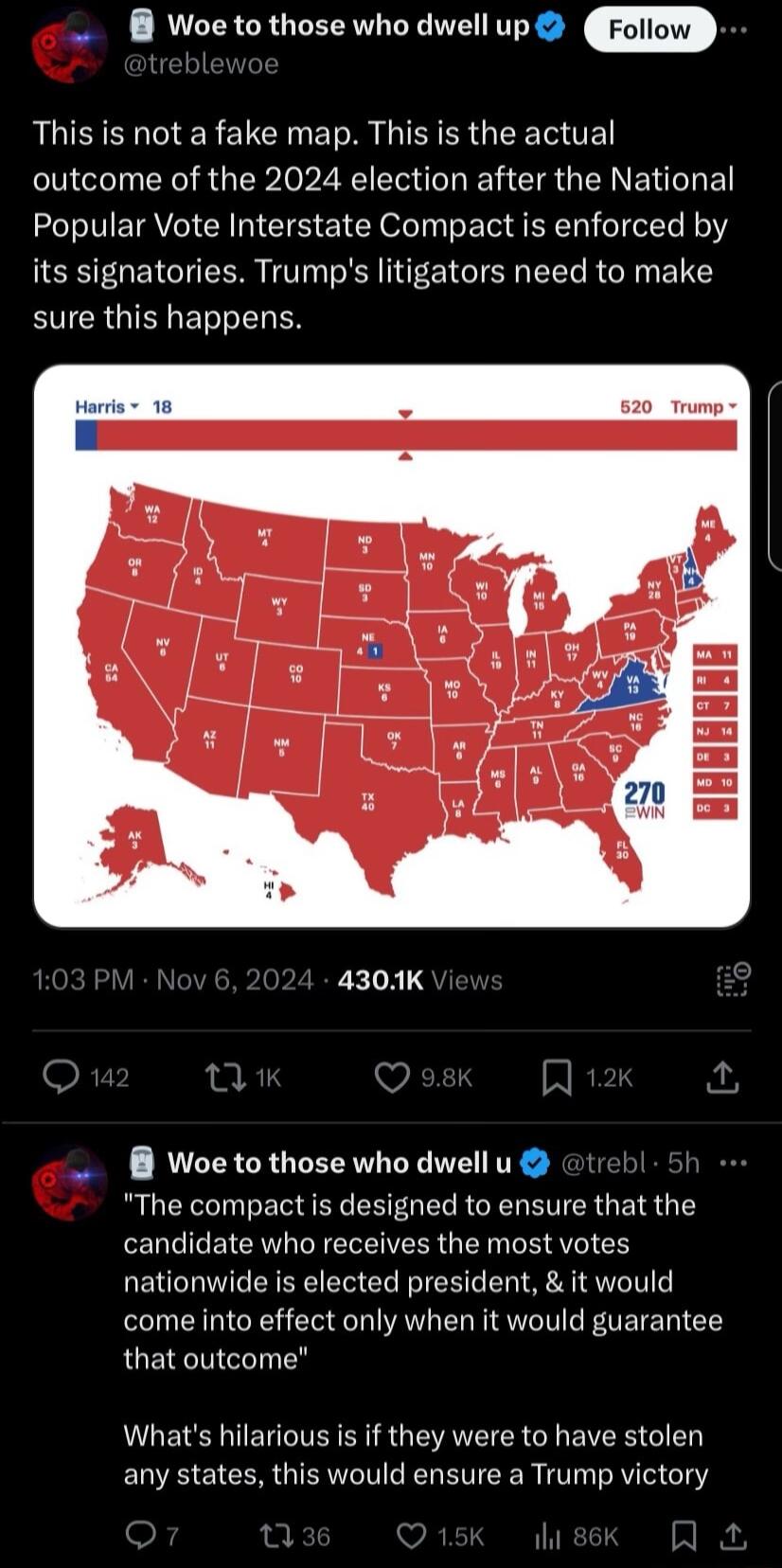This screenshot has width=782, height=1568.
Task: Bookmark the reply tweet
Action: point(682,1536)
